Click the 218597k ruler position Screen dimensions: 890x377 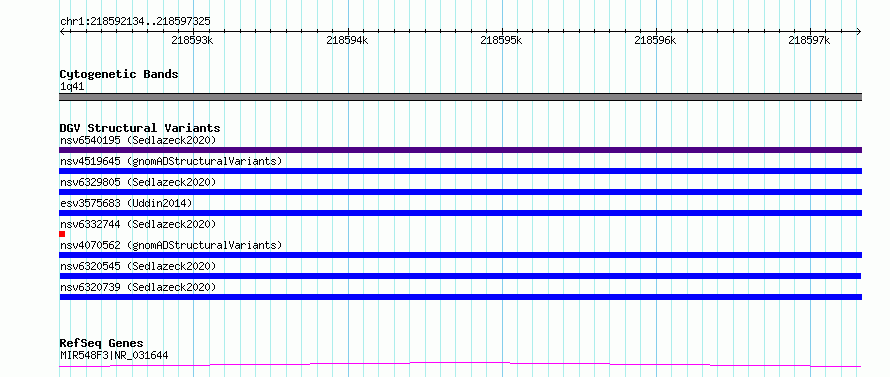pyautogui.click(x=809, y=40)
